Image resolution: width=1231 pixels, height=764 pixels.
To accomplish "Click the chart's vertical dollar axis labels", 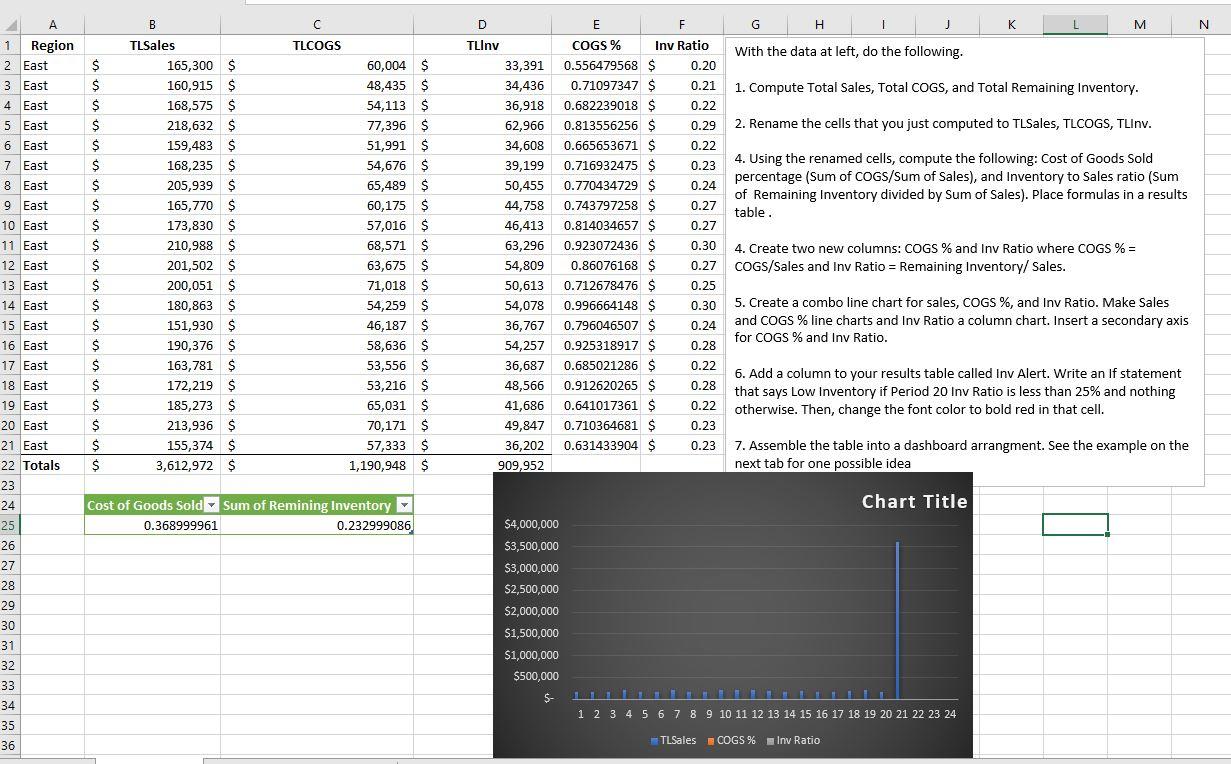I will pyautogui.click(x=532, y=610).
